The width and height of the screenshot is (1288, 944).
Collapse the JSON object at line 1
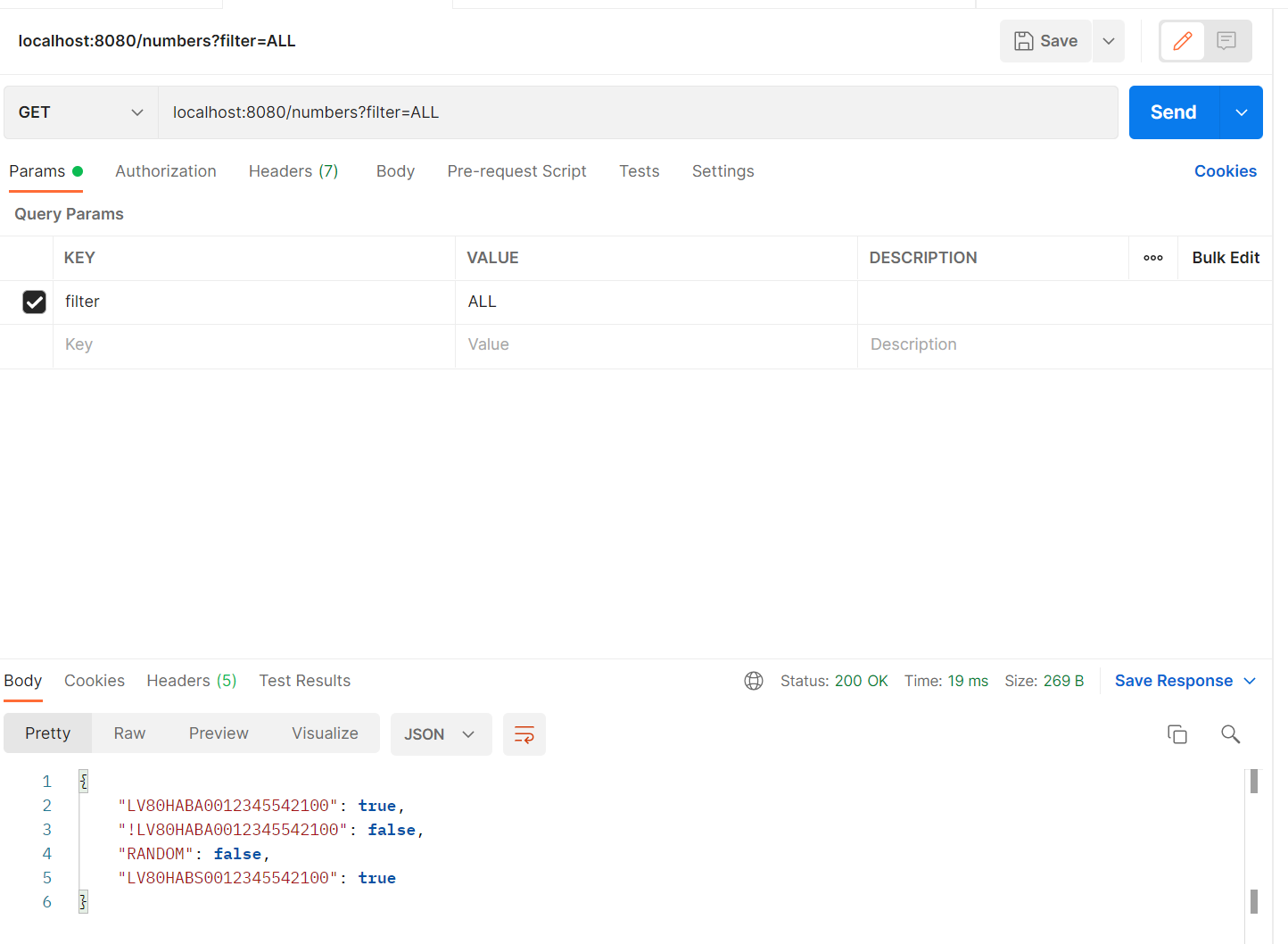[x=83, y=782]
